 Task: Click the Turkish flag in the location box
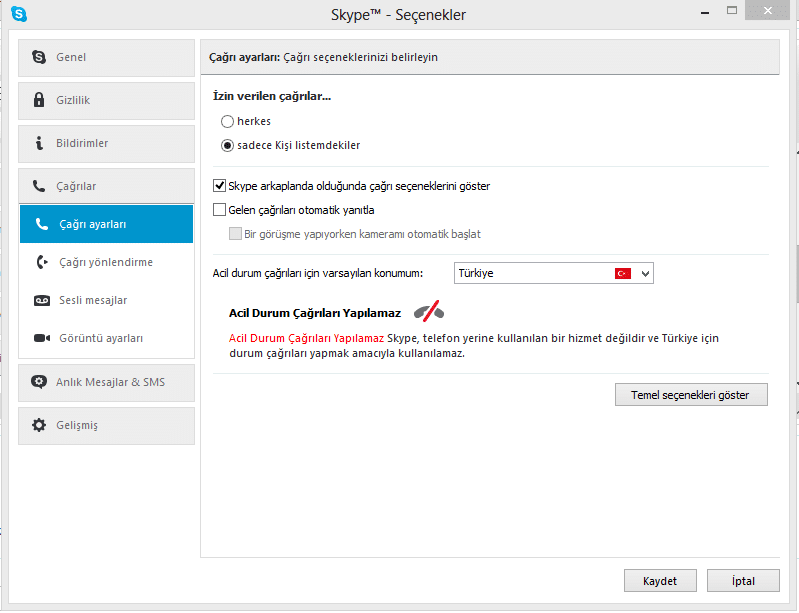623,274
